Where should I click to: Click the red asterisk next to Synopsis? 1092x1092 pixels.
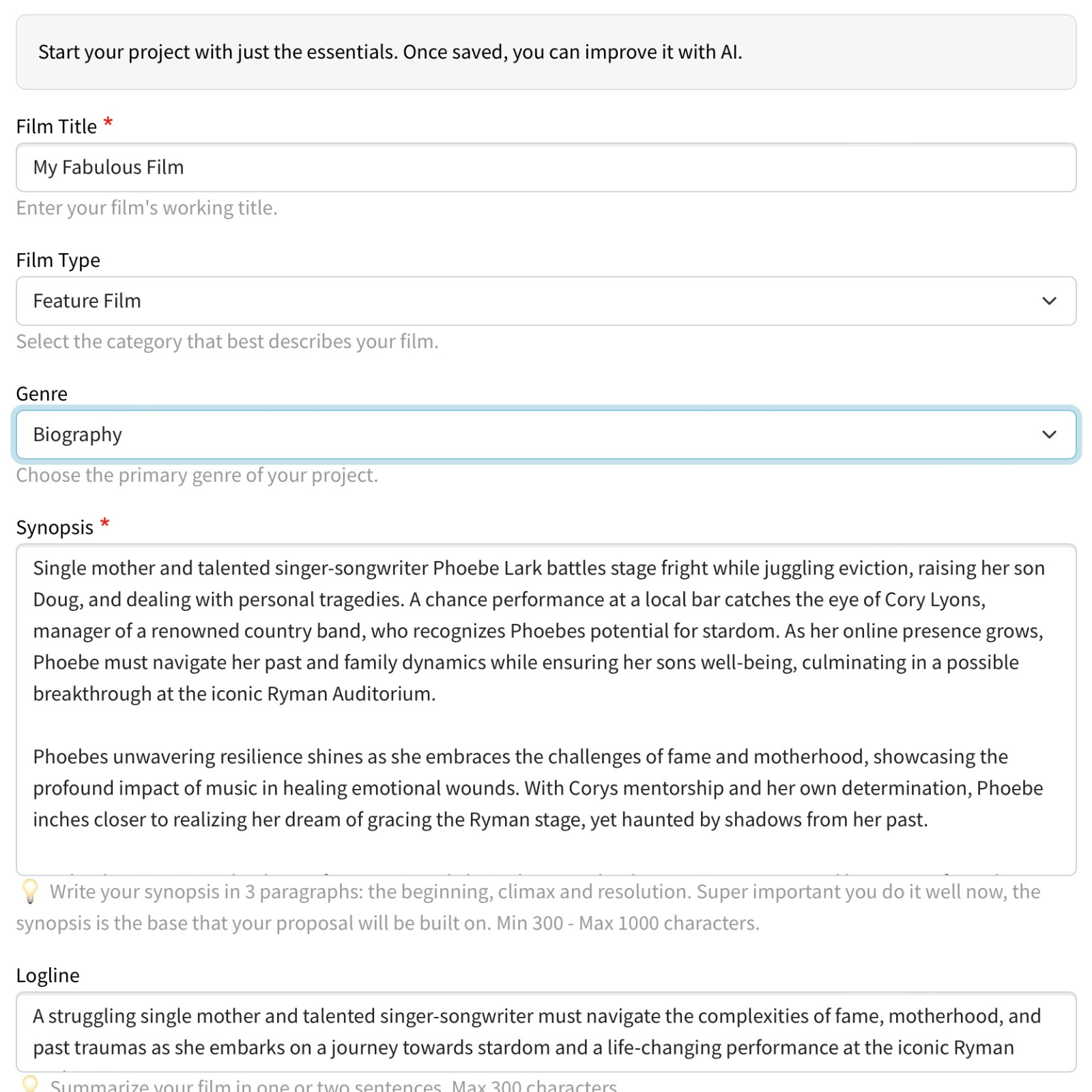tap(104, 525)
